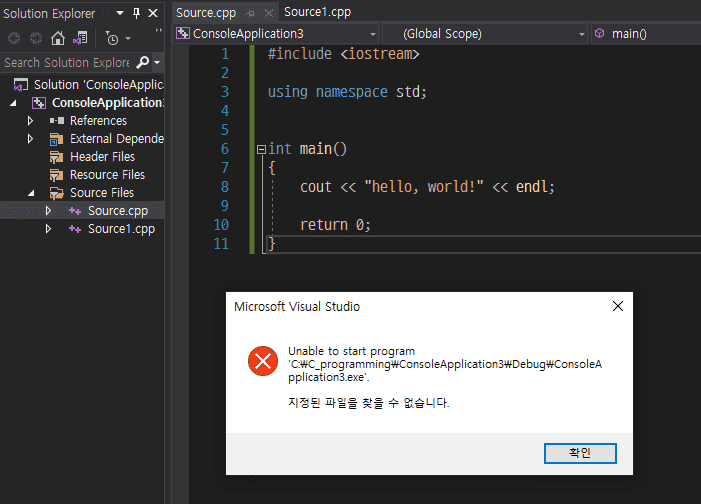Click the red error icon in the dialog

click(263, 361)
